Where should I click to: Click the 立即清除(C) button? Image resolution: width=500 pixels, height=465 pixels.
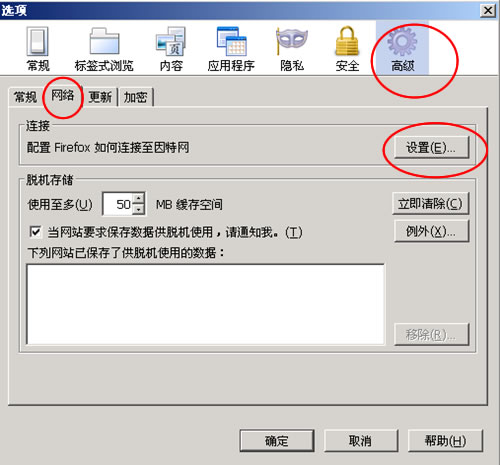(x=430, y=203)
